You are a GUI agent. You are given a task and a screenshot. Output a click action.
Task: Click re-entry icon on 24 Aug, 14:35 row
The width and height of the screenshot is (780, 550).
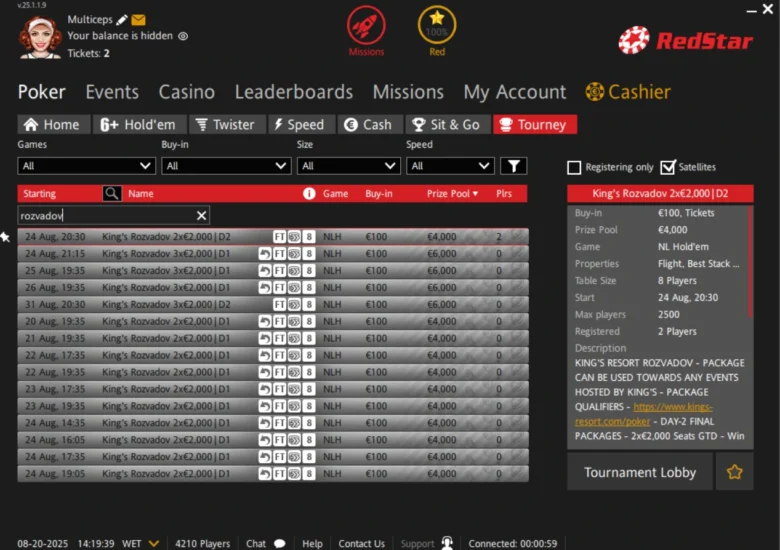(265, 423)
